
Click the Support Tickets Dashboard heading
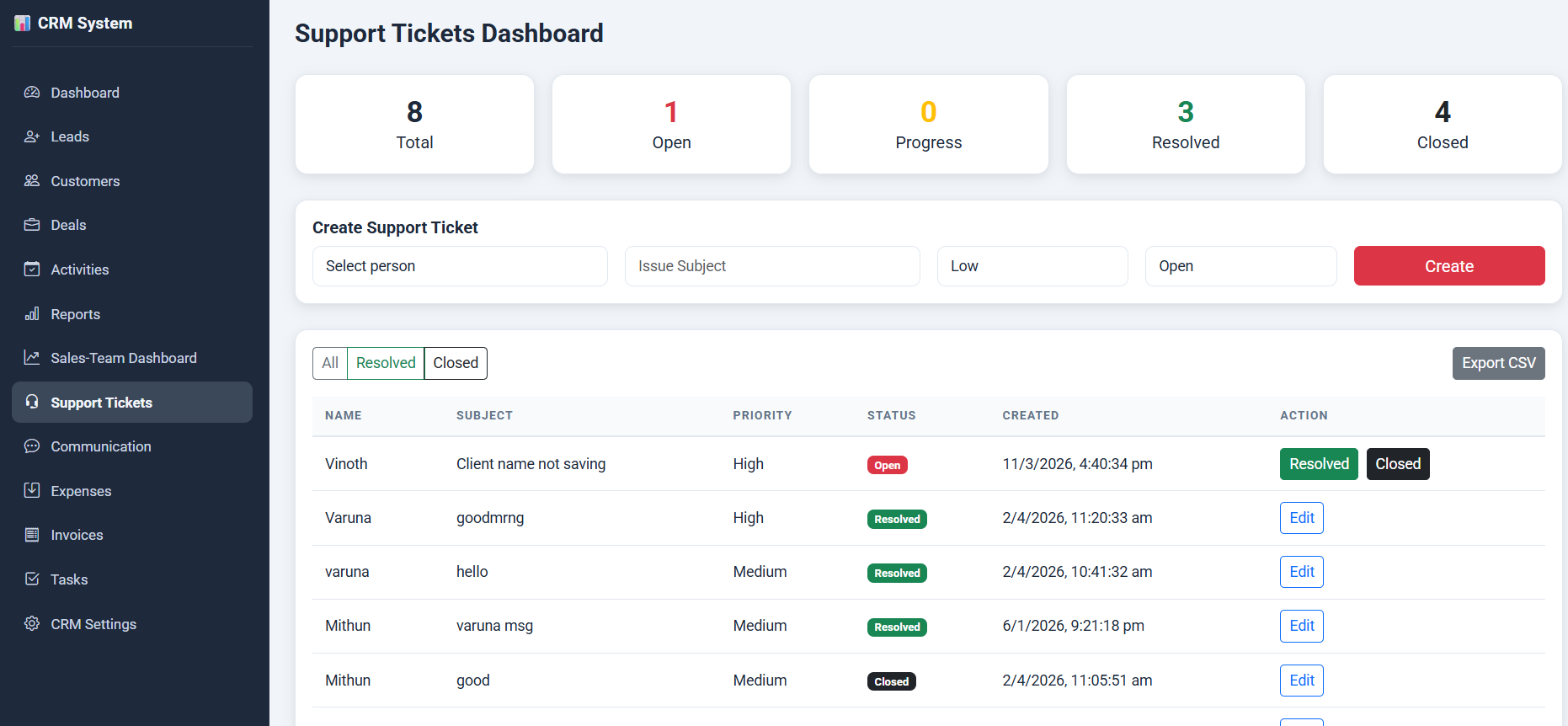pos(449,34)
